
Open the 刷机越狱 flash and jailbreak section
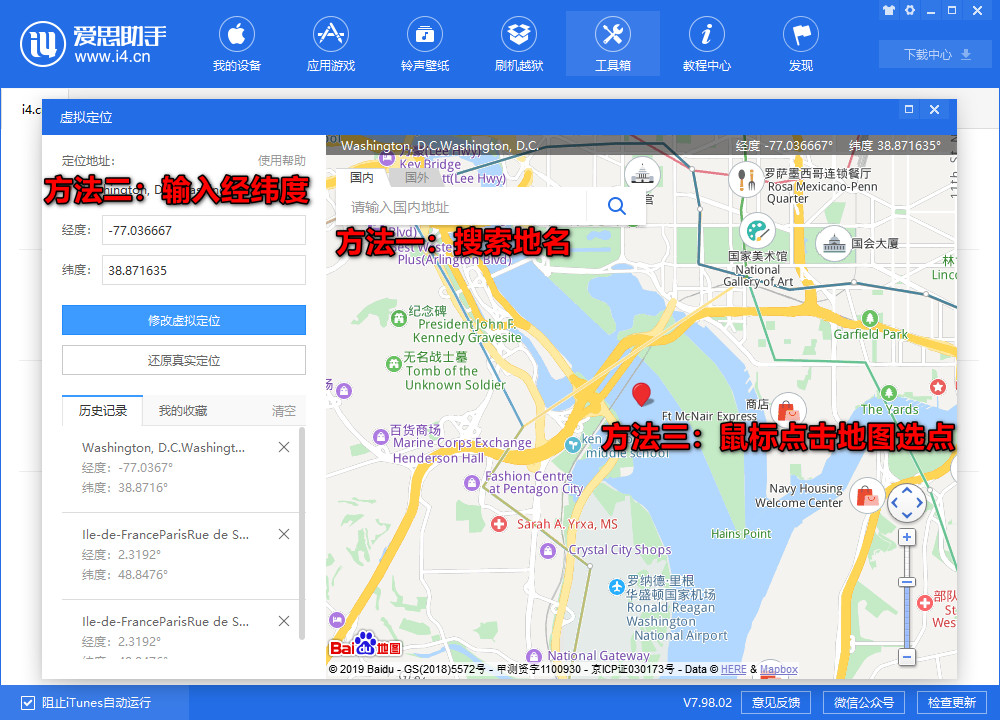click(519, 46)
